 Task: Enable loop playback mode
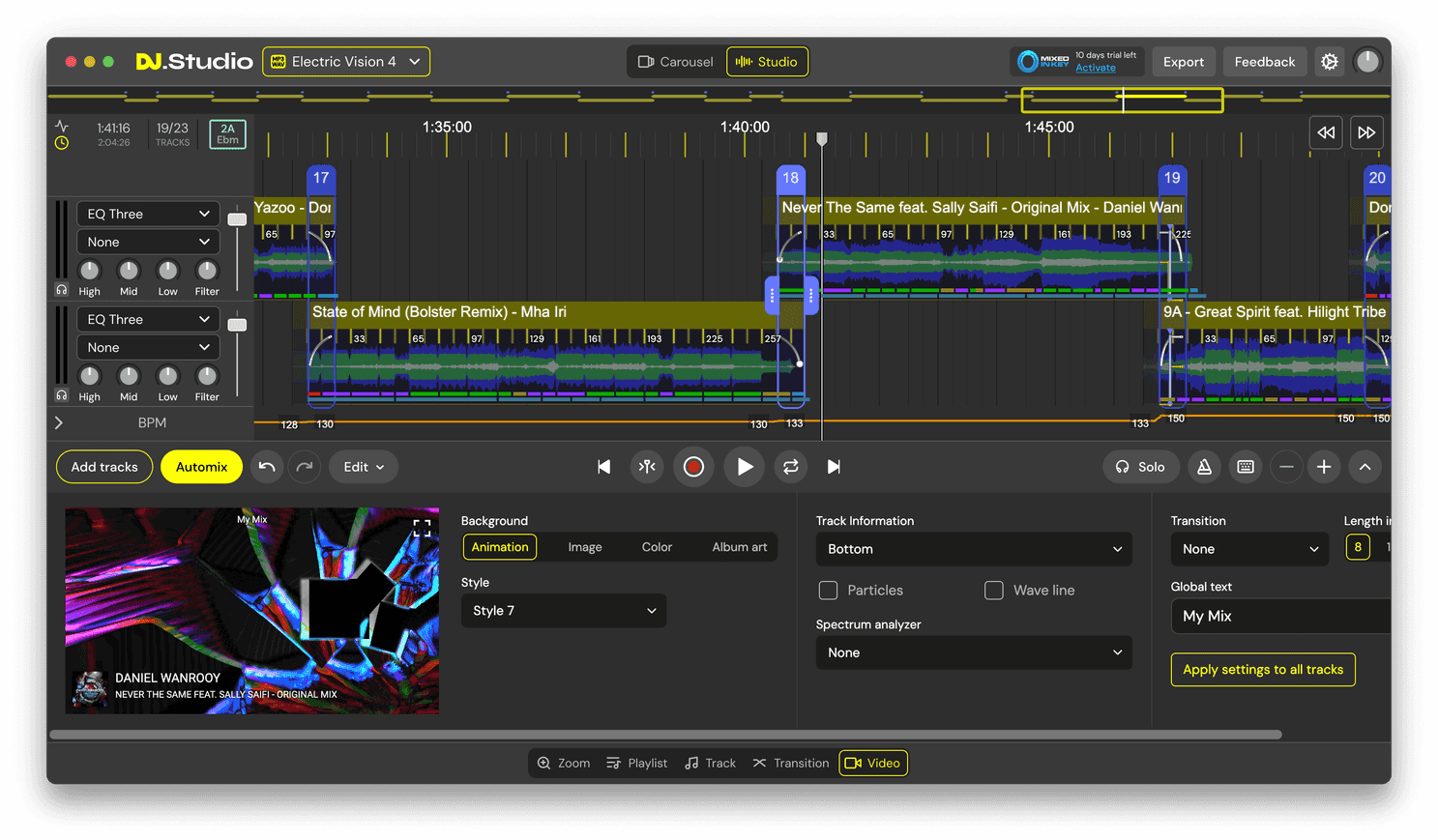(x=791, y=467)
